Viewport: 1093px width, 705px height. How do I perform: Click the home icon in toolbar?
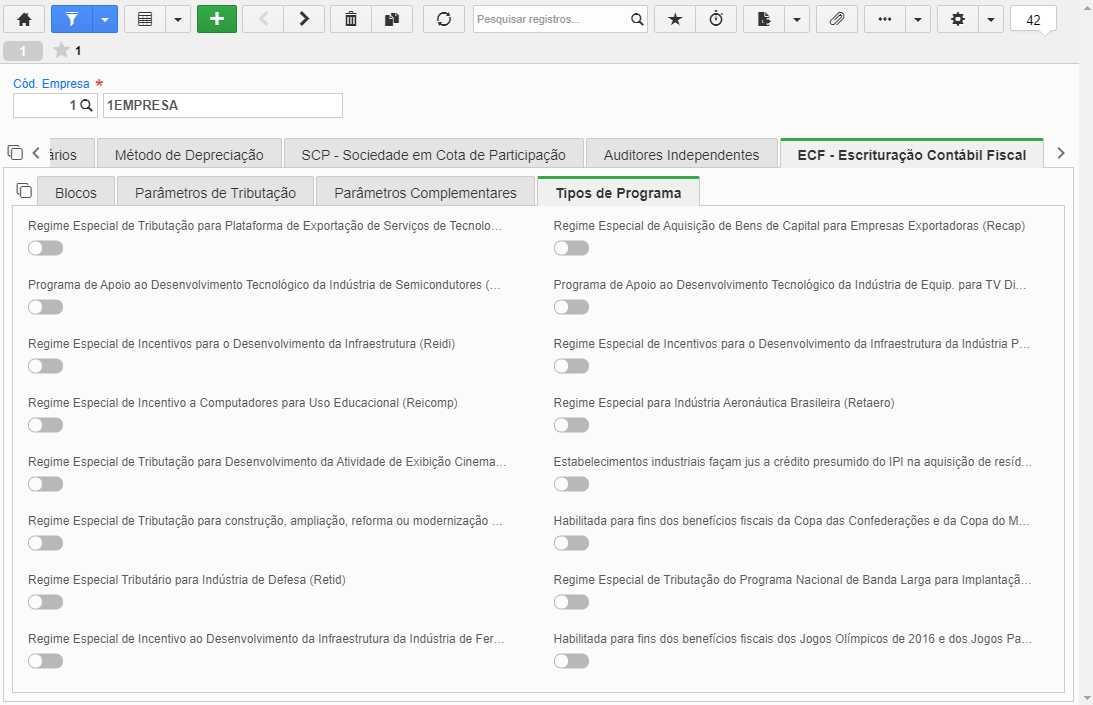[x=24, y=20]
